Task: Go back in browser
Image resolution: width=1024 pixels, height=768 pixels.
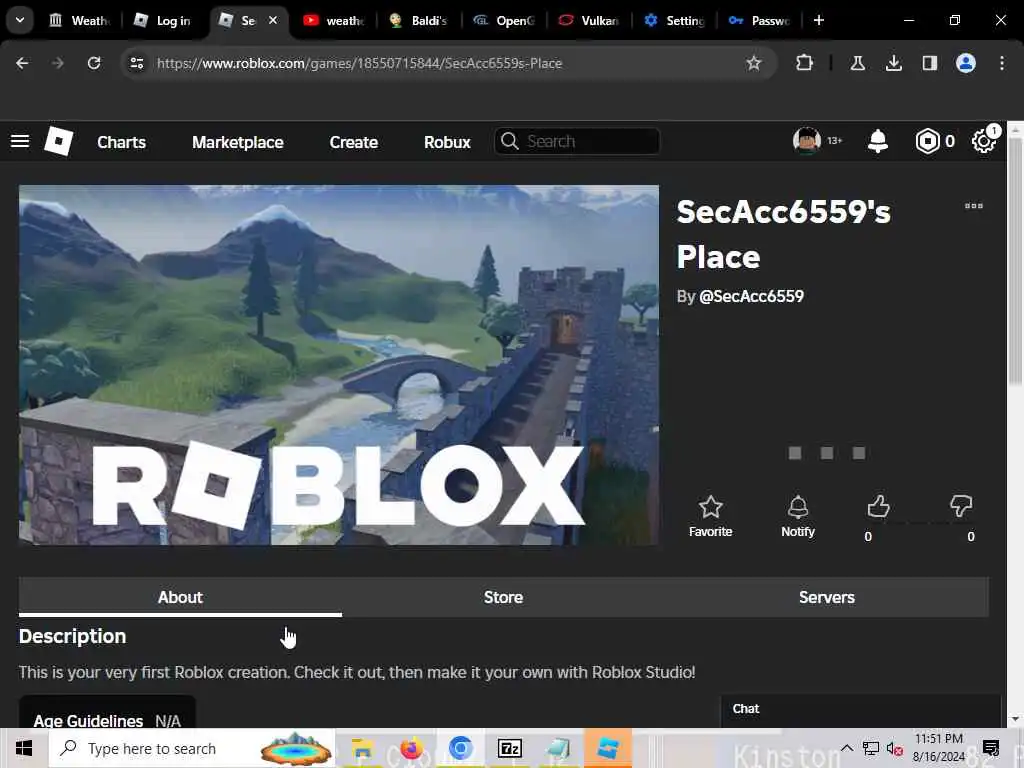Action: [22, 63]
